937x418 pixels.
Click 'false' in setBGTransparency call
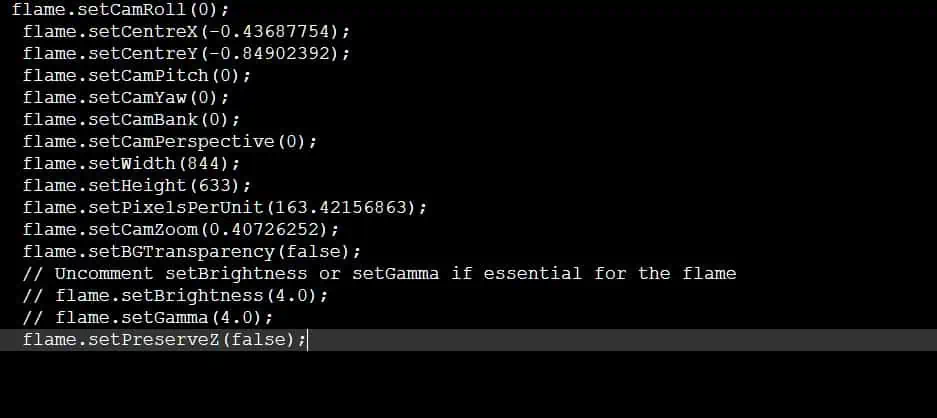coord(311,252)
